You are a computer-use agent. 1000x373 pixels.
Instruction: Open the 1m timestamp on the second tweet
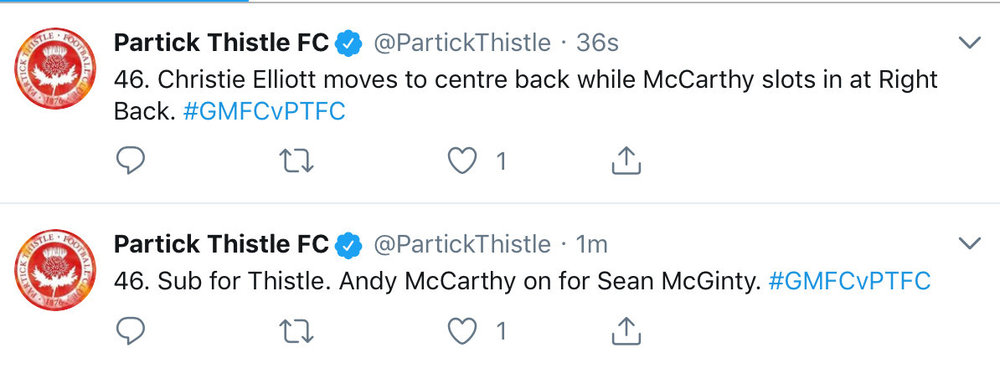[x=592, y=244]
